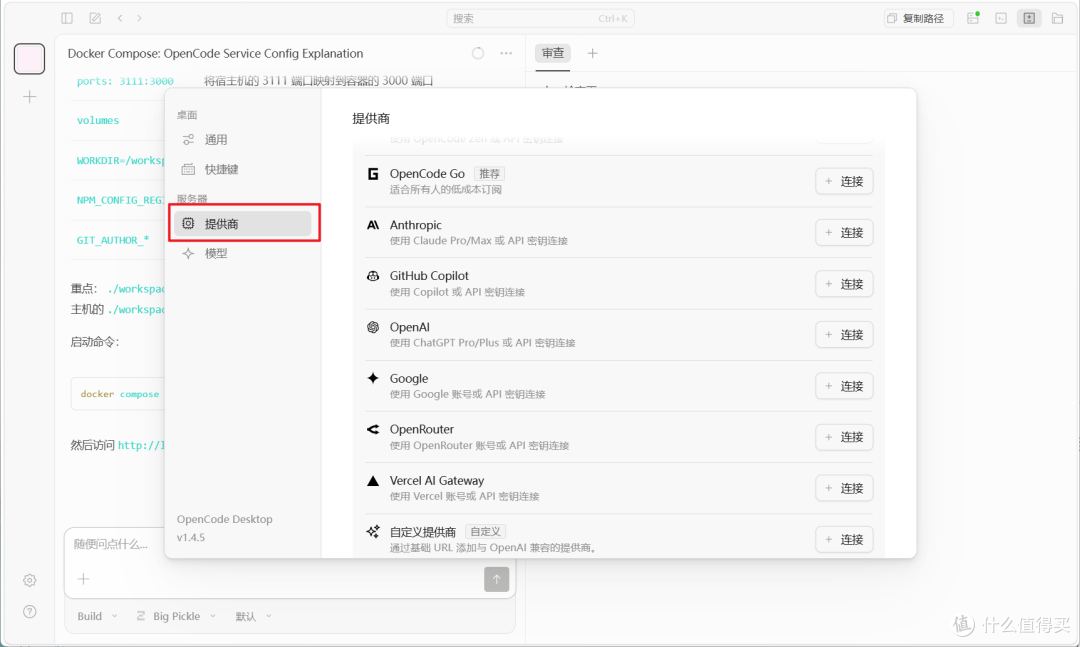This screenshot has width=1080, height=647.
Task: Connect the OpenCode Go provider
Action: (844, 181)
